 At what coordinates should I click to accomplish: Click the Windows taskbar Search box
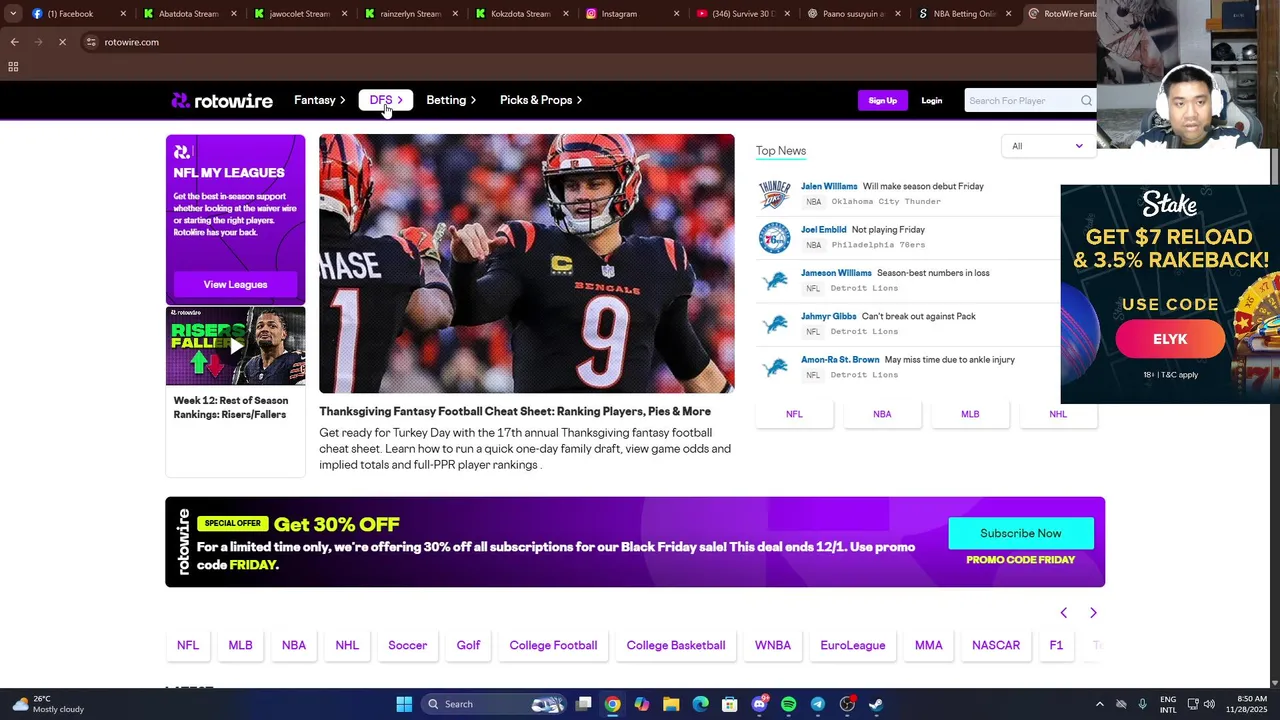click(x=492, y=704)
